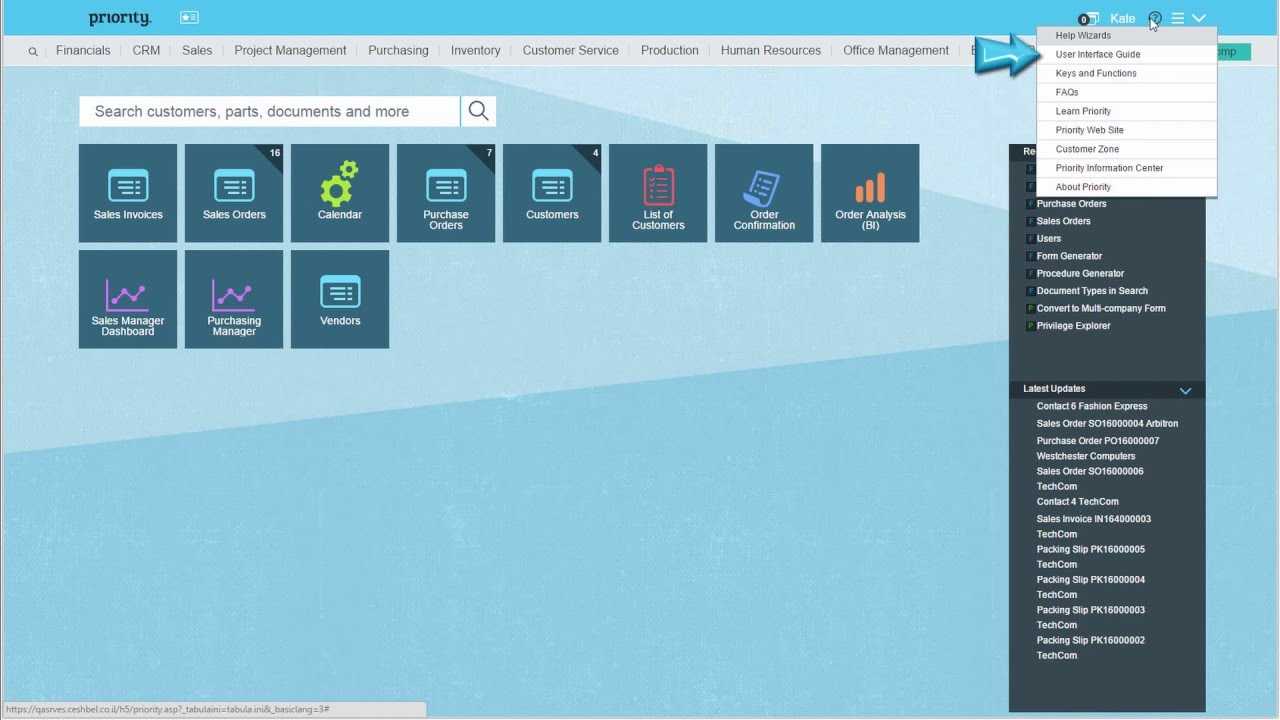1280x720 pixels.
Task: Open Sales Manager Dashboard tile
Action: click(x=128, y=299)
